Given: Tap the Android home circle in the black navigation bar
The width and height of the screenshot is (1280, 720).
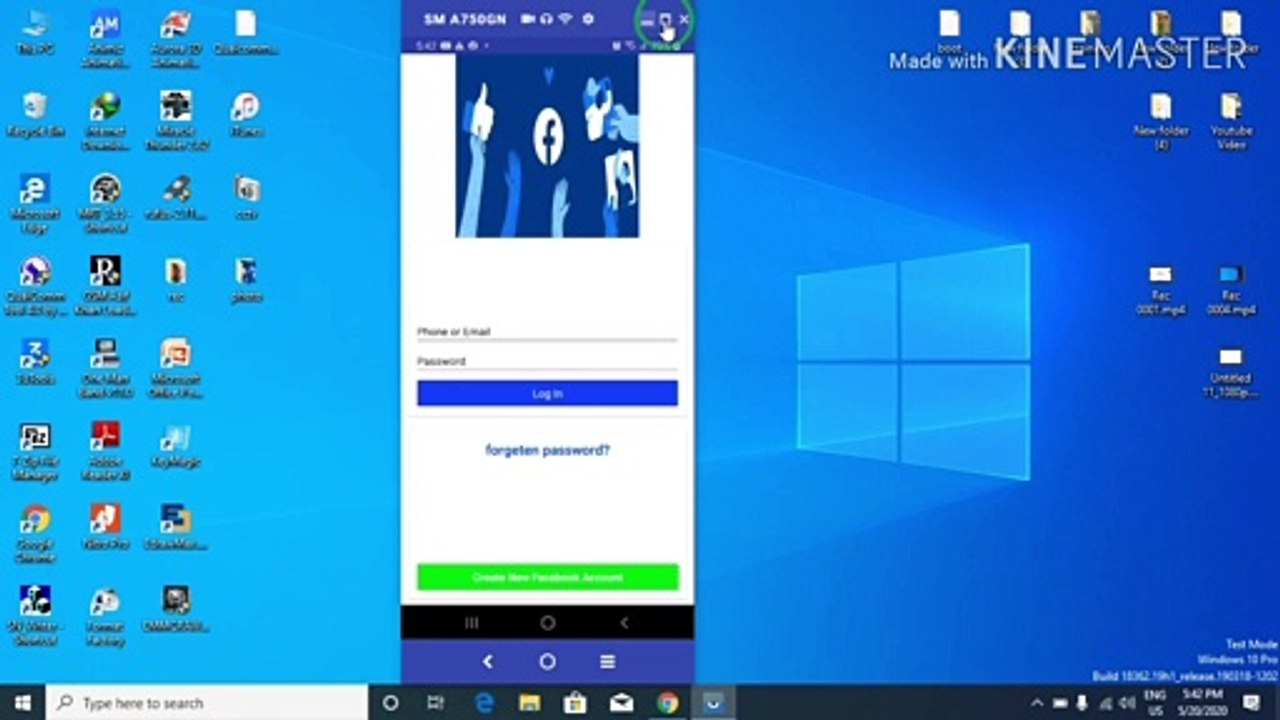Looking at the screenshot, I should click(547, 622).
